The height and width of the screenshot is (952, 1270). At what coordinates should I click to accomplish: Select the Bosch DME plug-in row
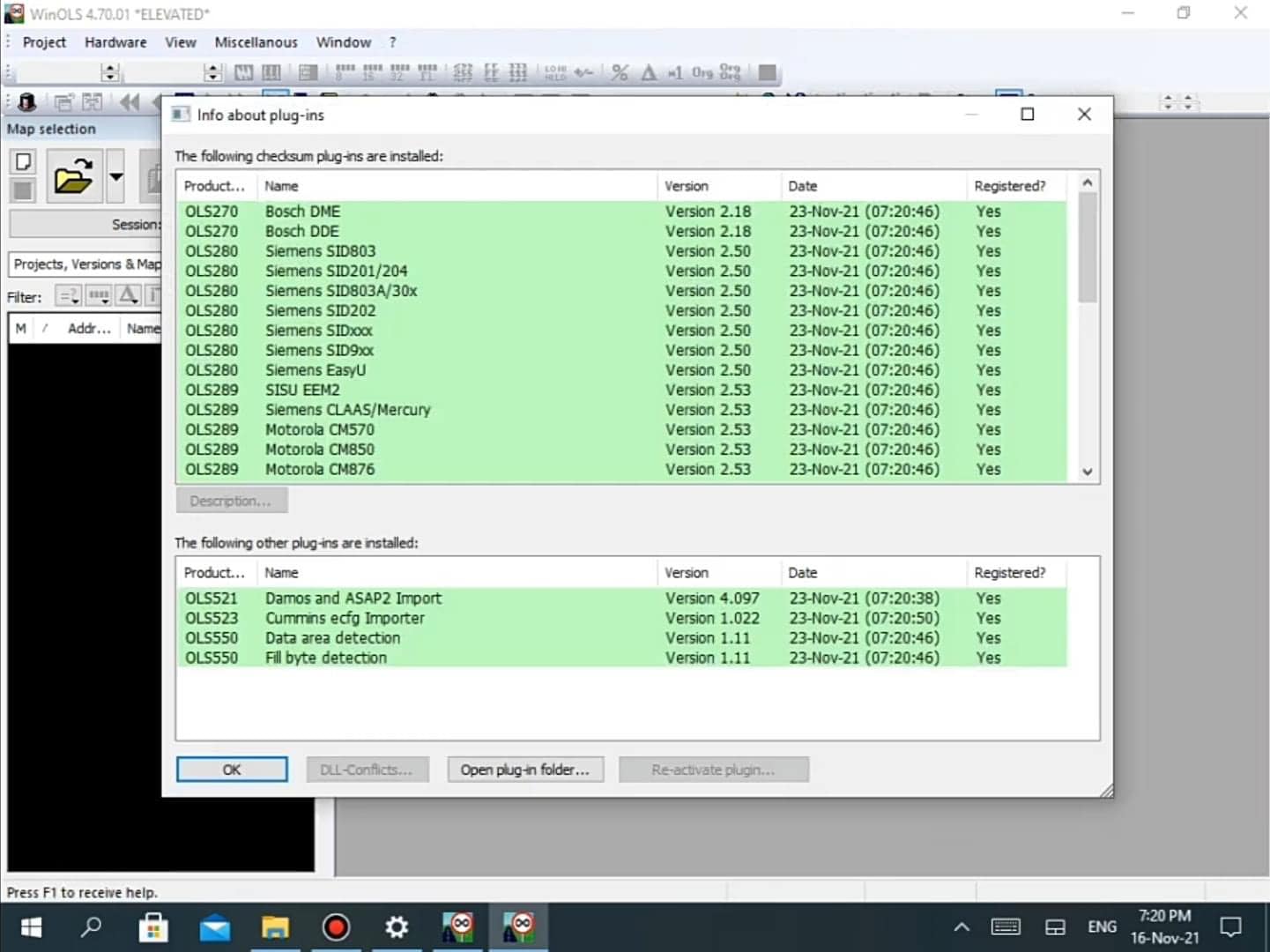click(x=302, y=212)
